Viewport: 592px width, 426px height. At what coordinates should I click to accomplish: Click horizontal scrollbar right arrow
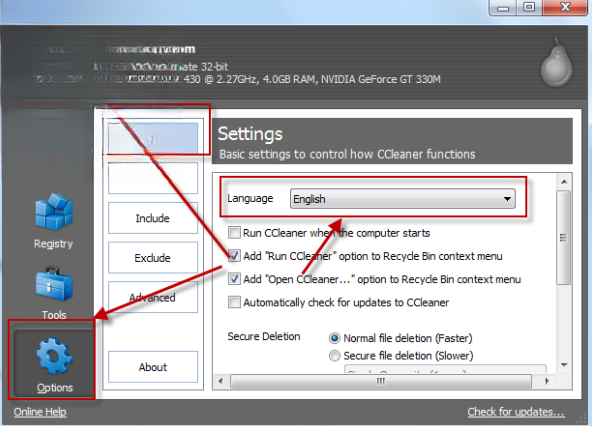coord(547,381)
